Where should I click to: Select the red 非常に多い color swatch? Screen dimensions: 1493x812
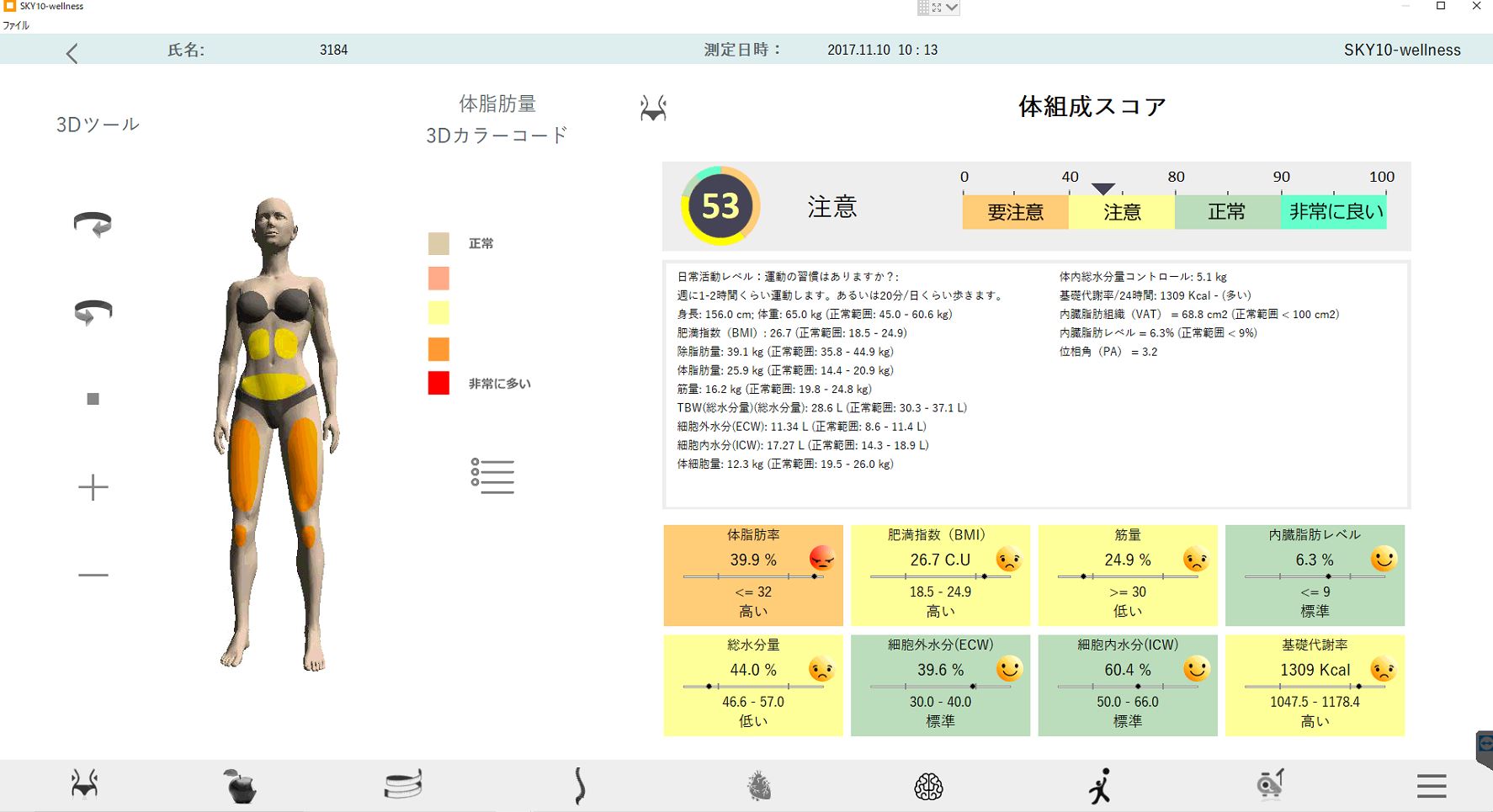[438, 383]
